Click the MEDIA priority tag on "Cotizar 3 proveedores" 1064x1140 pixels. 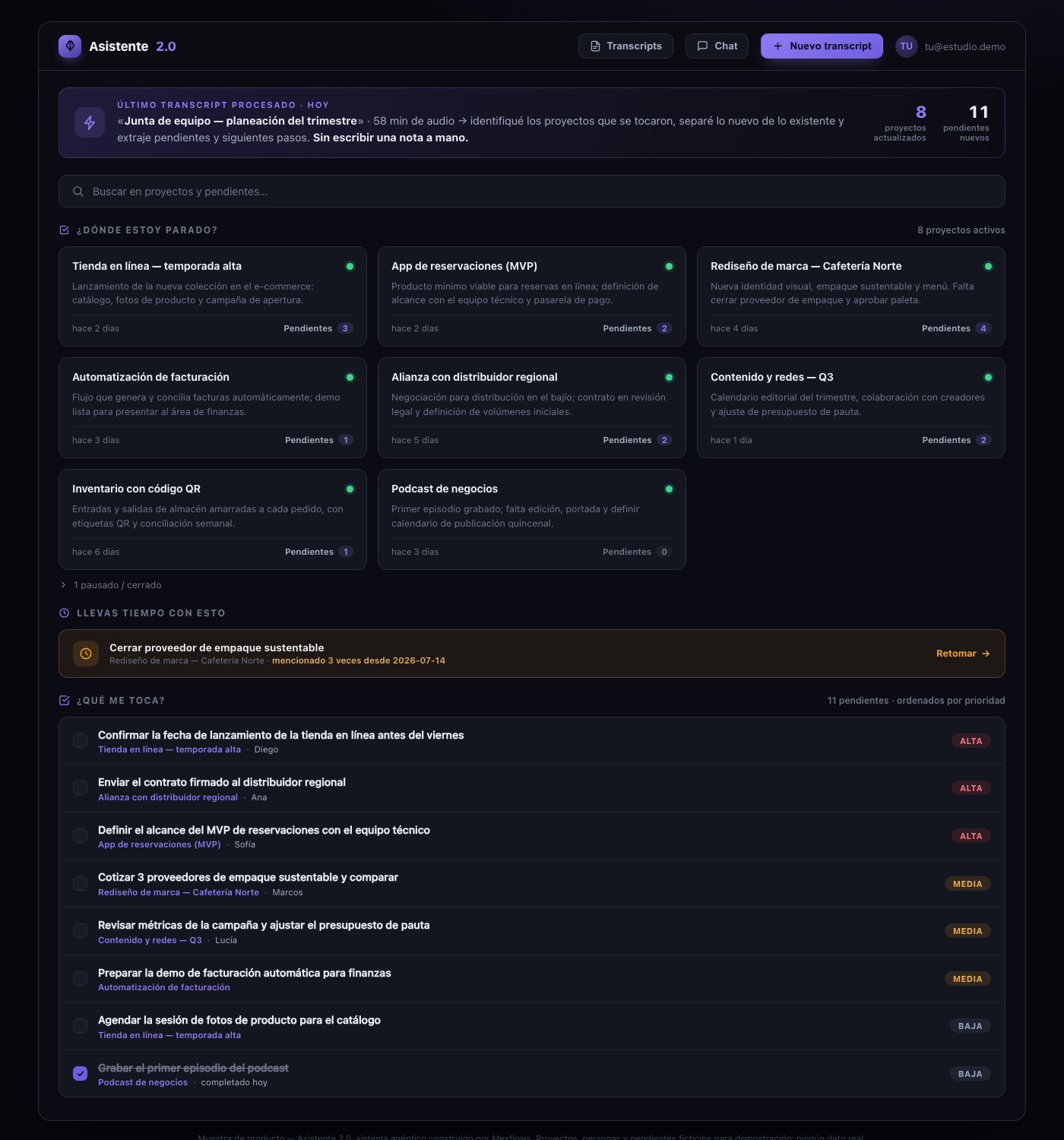[967, 884]
